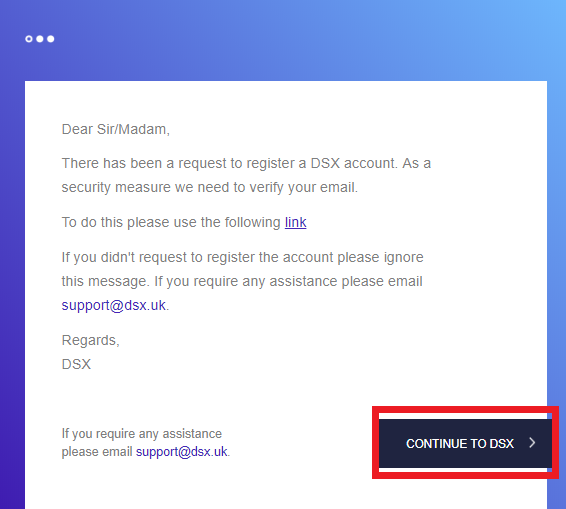Image resolution: width=566 pixels, height=509 pixels.
Task: Click the 'CONTINUE TO DSX' button label text
Action: point(460,444)
